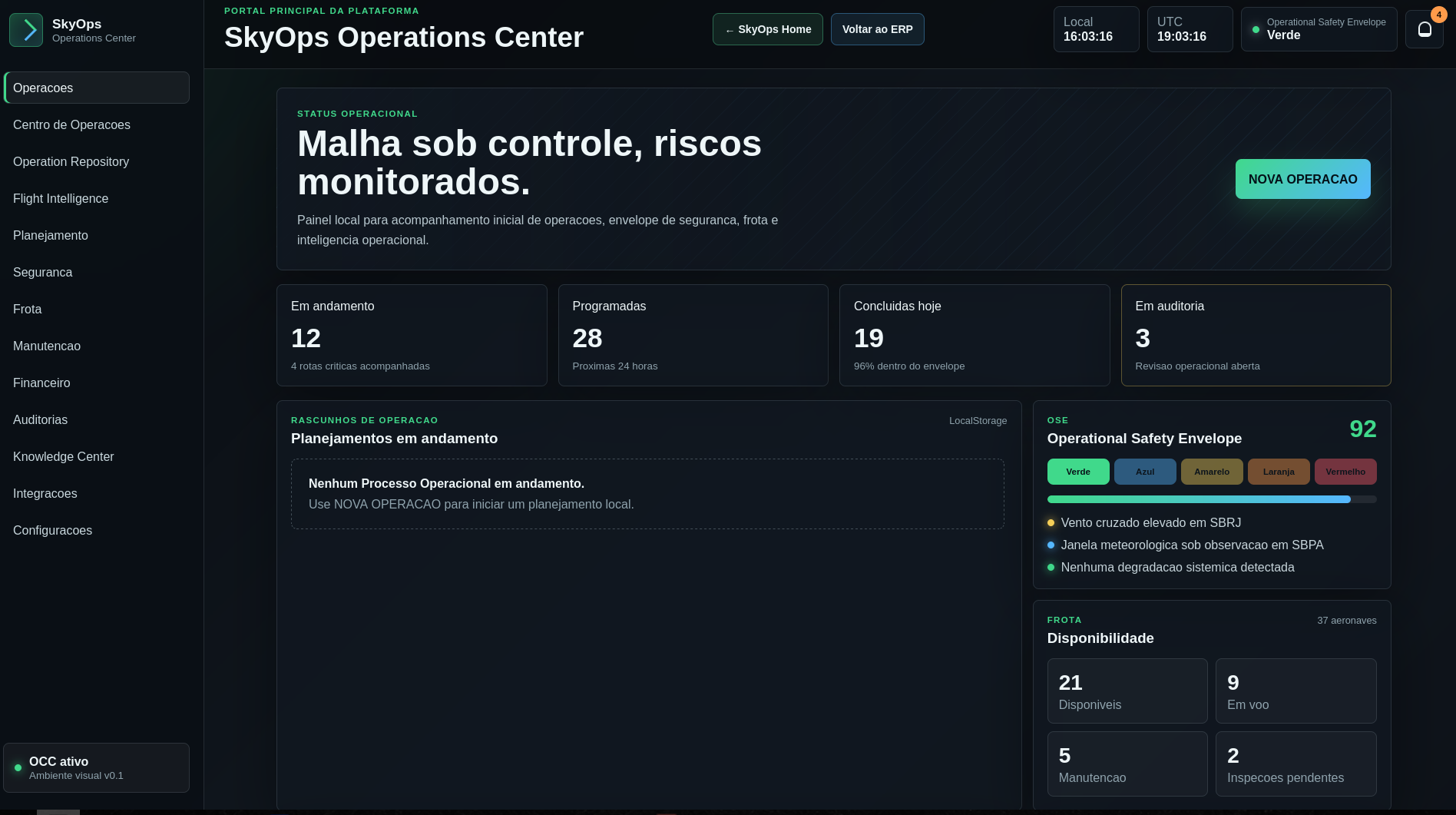Image resolution: width=1456 pixels, height=815 pixels.
Task: Select the Verde envelope level
Action: (x=1078, y=472)
